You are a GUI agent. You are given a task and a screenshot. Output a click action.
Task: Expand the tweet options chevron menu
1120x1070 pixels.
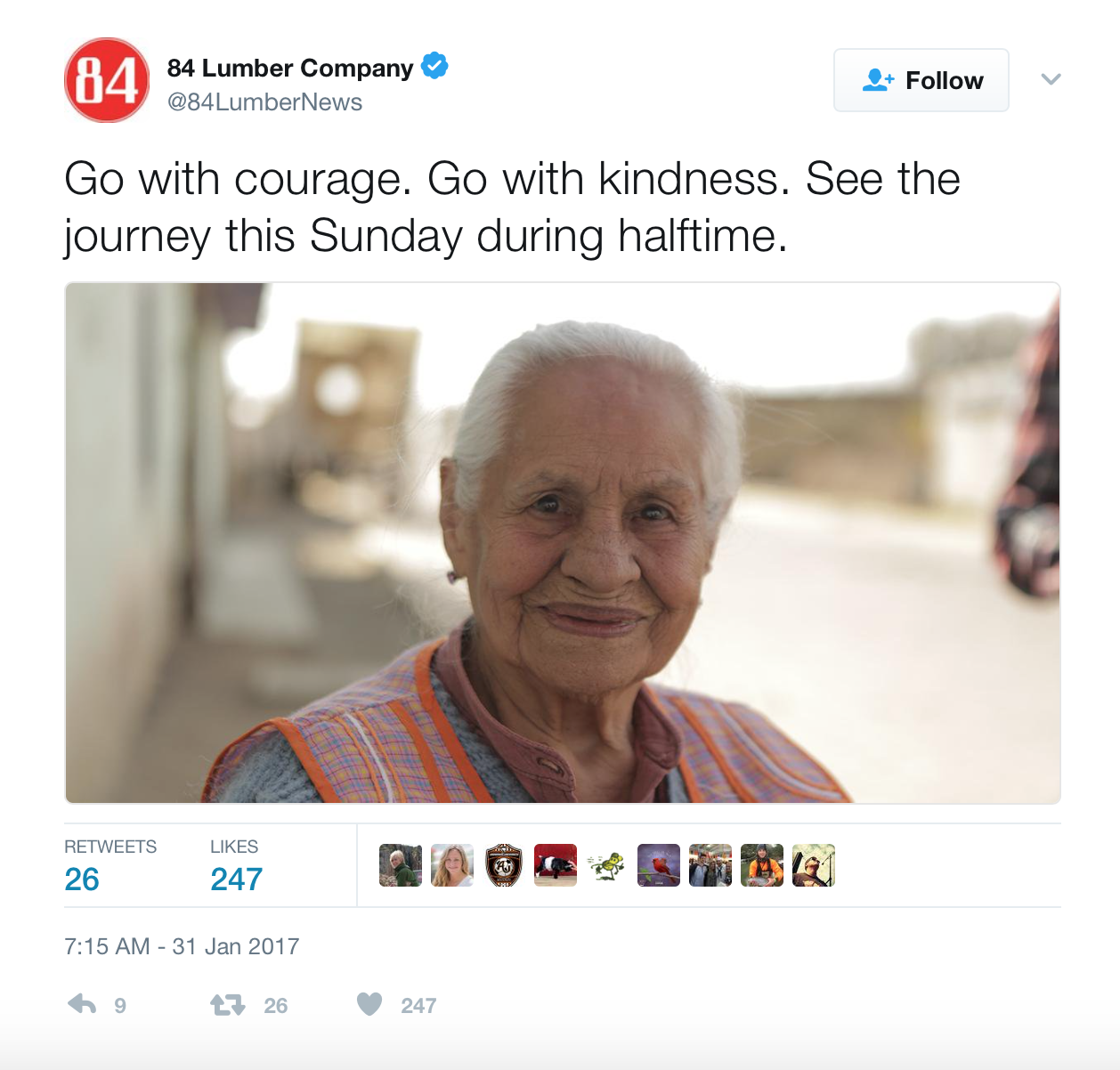(1051, 79)
